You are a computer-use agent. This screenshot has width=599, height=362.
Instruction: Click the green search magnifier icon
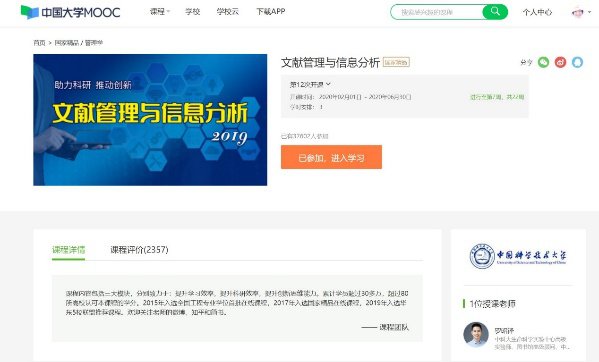495,11
